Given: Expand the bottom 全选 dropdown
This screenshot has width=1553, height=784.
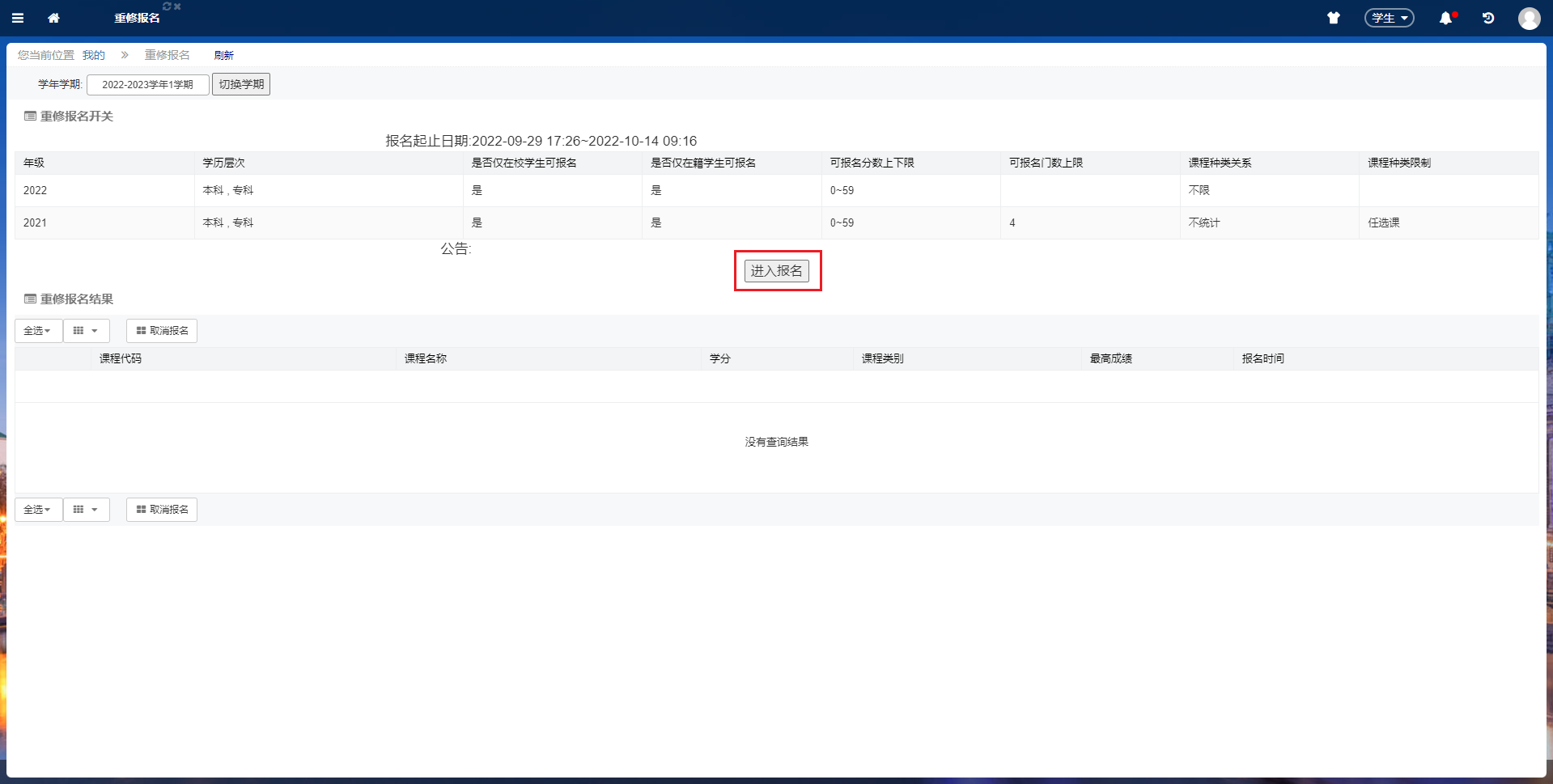Looking at the screenshot, I should coord(38,510).
